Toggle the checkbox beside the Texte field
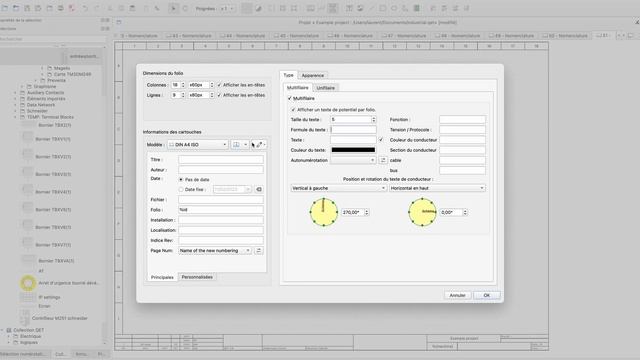This screenshot has width=640, height=360. click(381, 140)
